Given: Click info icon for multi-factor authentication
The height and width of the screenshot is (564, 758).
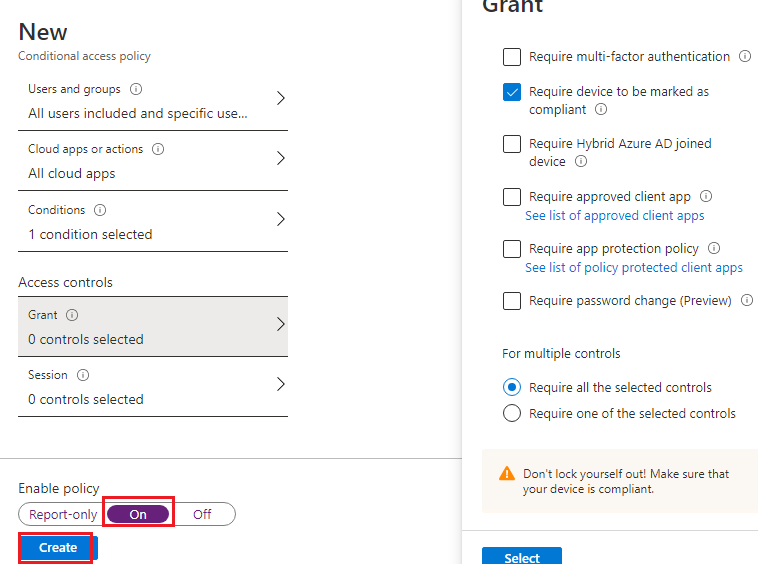Looking at the screenshot, I should [x=745, y=56].
